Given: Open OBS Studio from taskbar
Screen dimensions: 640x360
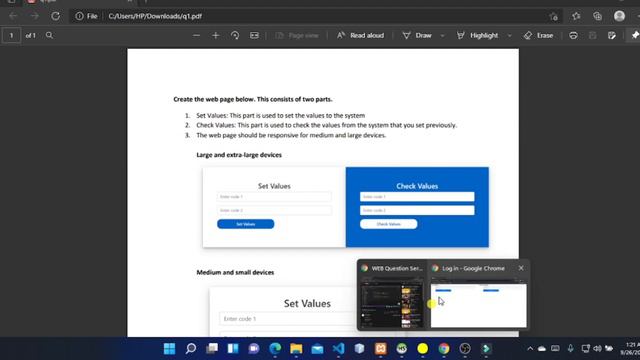Looking at the screenshot, I should [465, 349].
